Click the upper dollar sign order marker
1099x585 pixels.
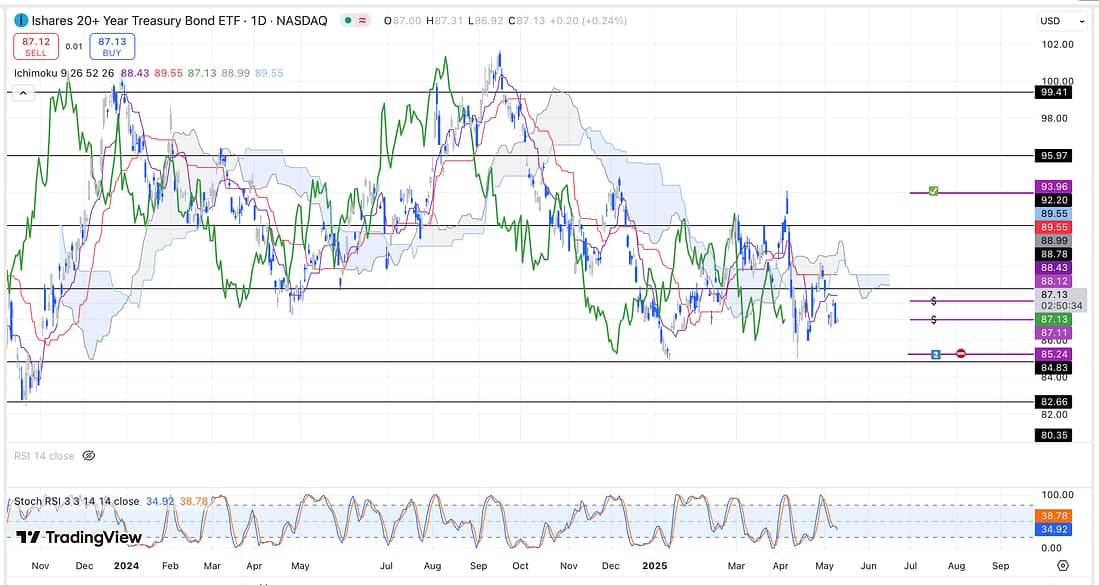coord(933,300)
